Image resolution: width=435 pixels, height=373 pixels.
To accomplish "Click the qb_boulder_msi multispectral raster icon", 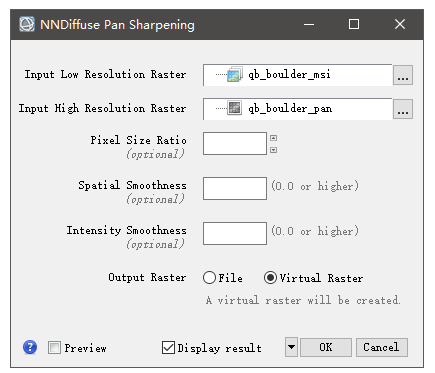I will [x=235, y=75].
